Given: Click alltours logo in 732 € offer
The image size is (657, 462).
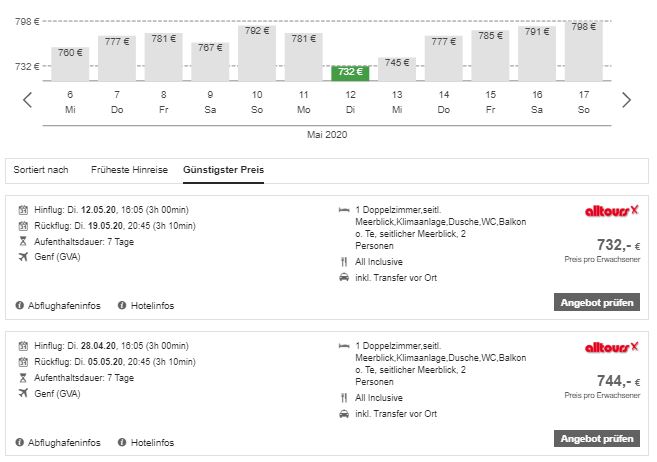Looking at the screenshot, I should point(612,212).
